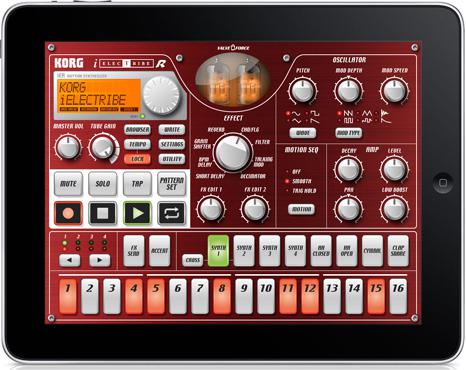Viewport: 466px width, 370px height.
Task: Click the stop square button
Action: (103, 213)
